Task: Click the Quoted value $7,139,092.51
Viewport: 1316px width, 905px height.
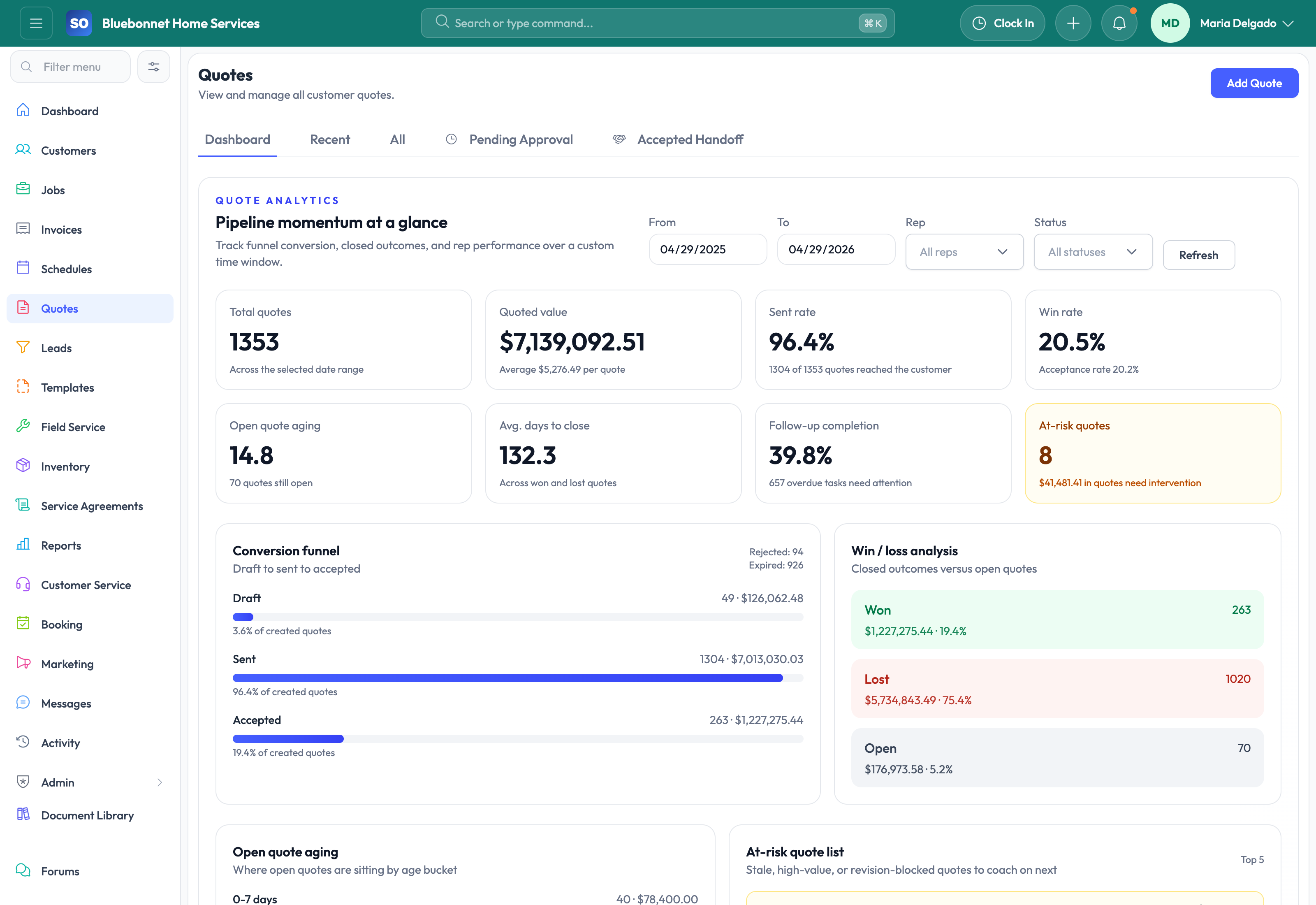Action: pos(572,342)
